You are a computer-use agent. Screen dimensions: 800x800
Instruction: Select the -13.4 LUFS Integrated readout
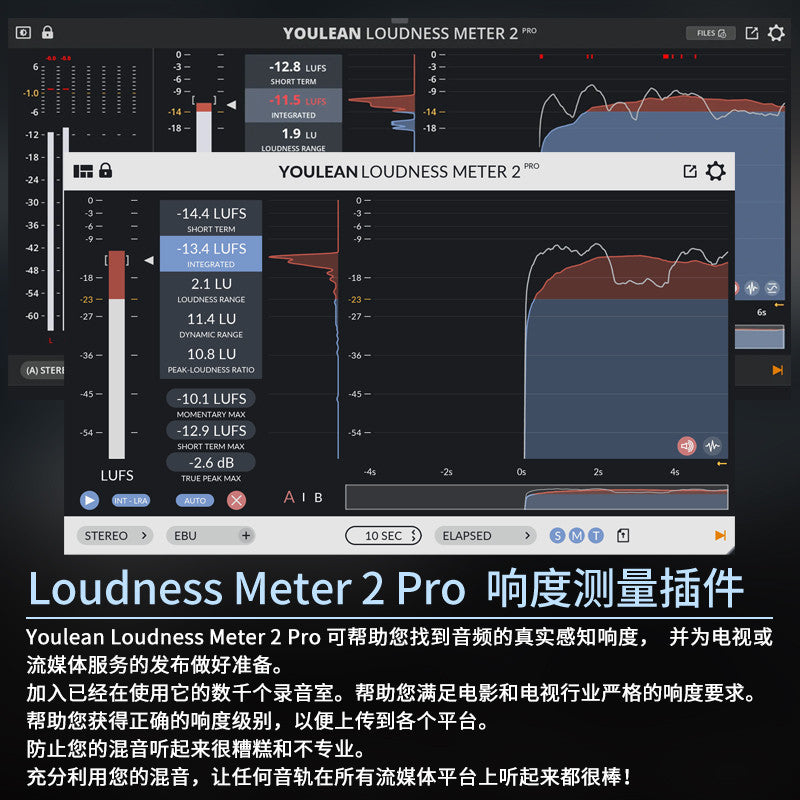[211, 254]
